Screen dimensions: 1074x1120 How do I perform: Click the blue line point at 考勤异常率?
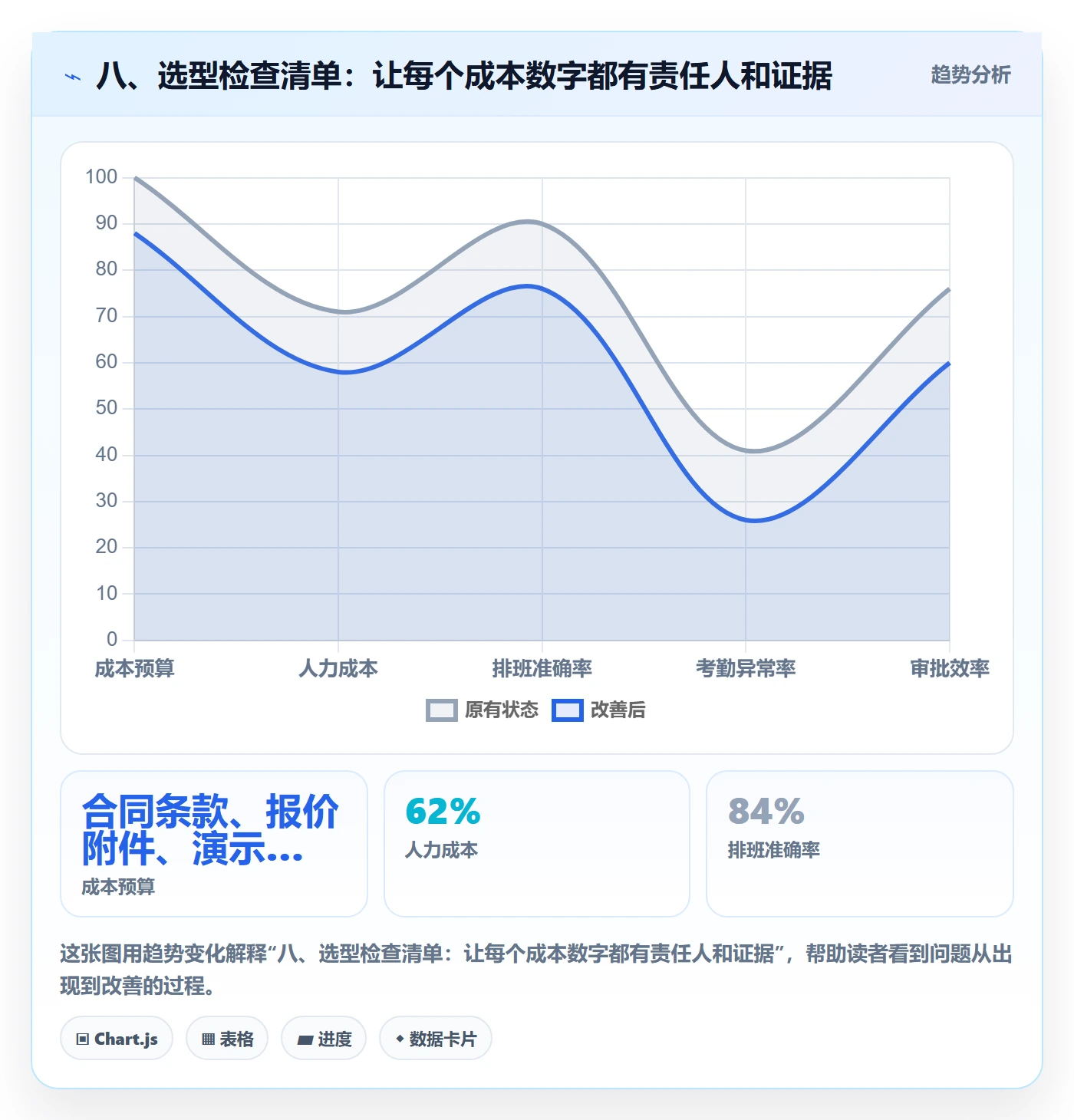coord(746,520)
